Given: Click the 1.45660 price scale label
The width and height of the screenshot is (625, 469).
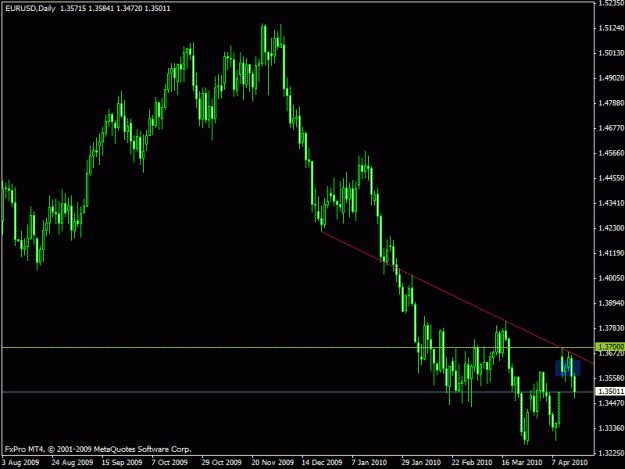Looking at the screenshot, I should (x=611, y=153).
